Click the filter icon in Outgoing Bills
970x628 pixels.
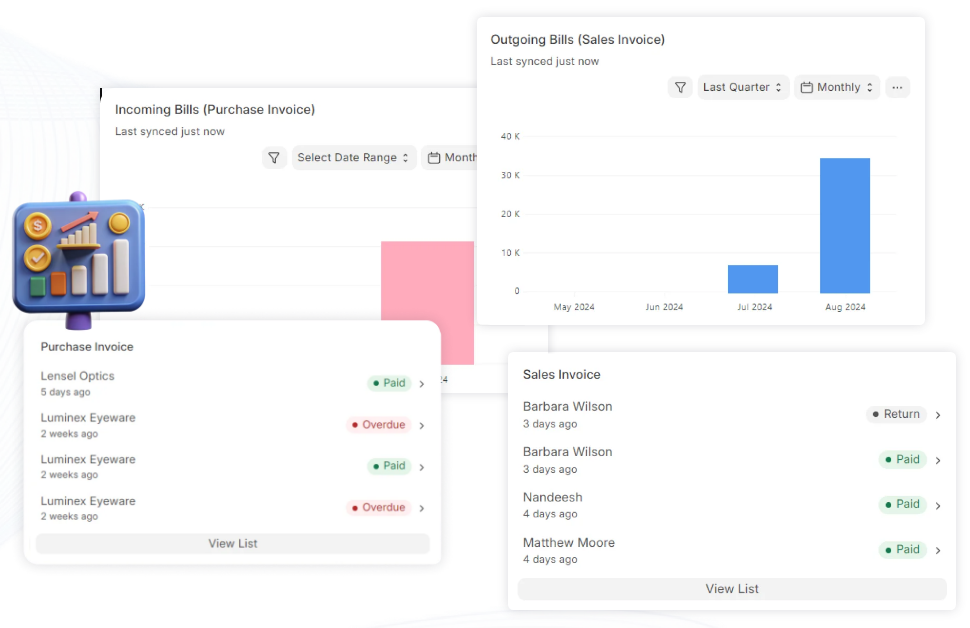(x=680, y=87)
